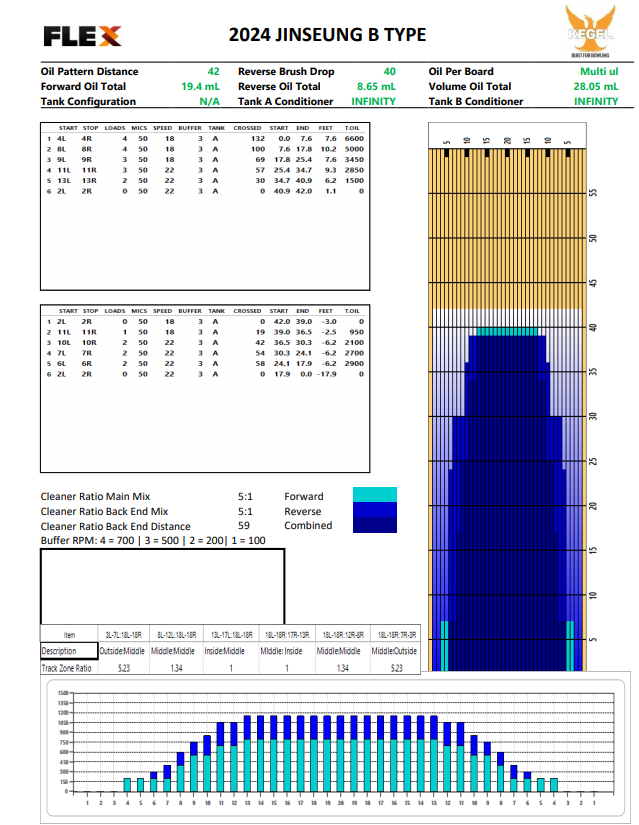The width and height of the screenshot is (639, 825).
Task: Select the 18L-18R:12R-8R zone header
Action: coord(343,635)
